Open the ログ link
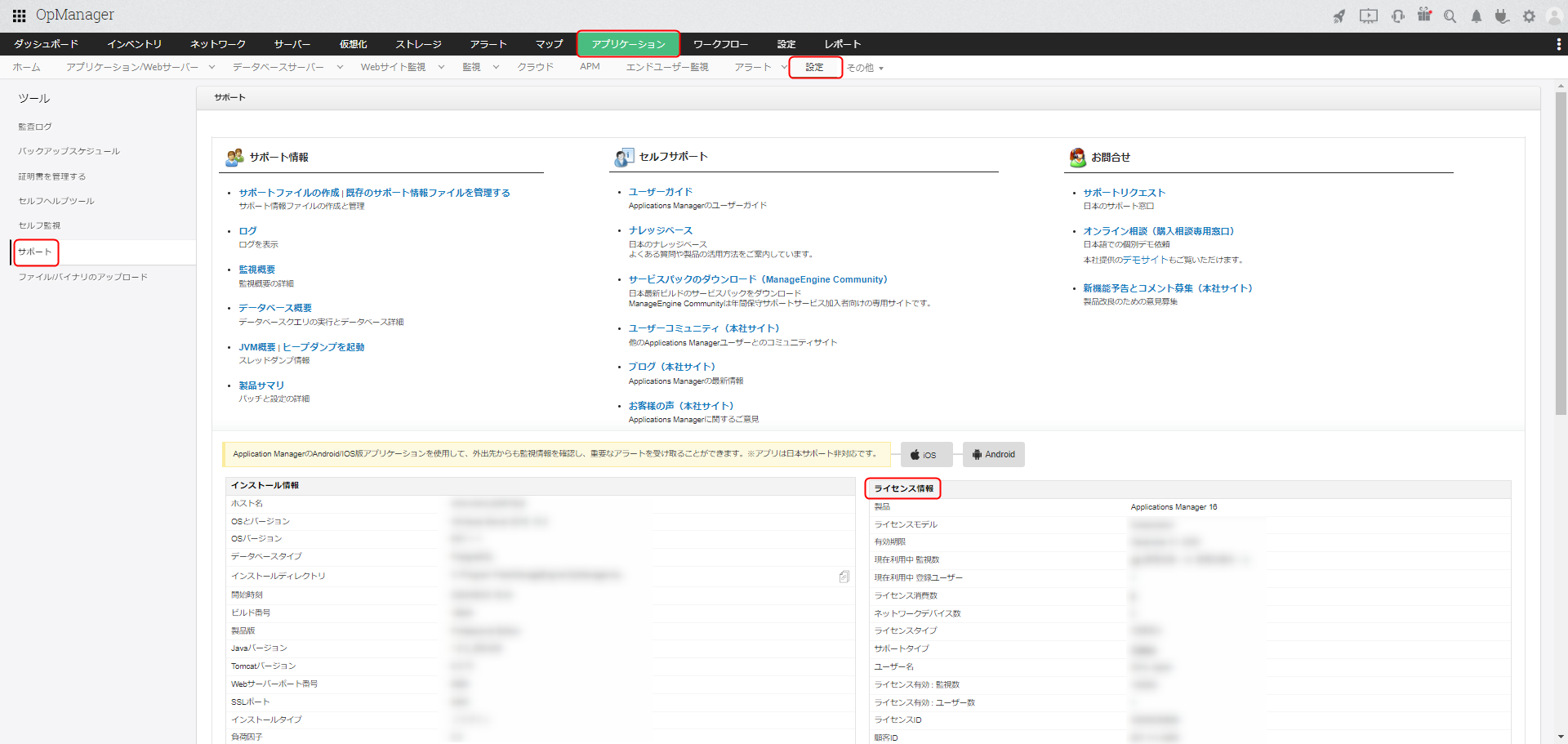 [x=247, y=231]
